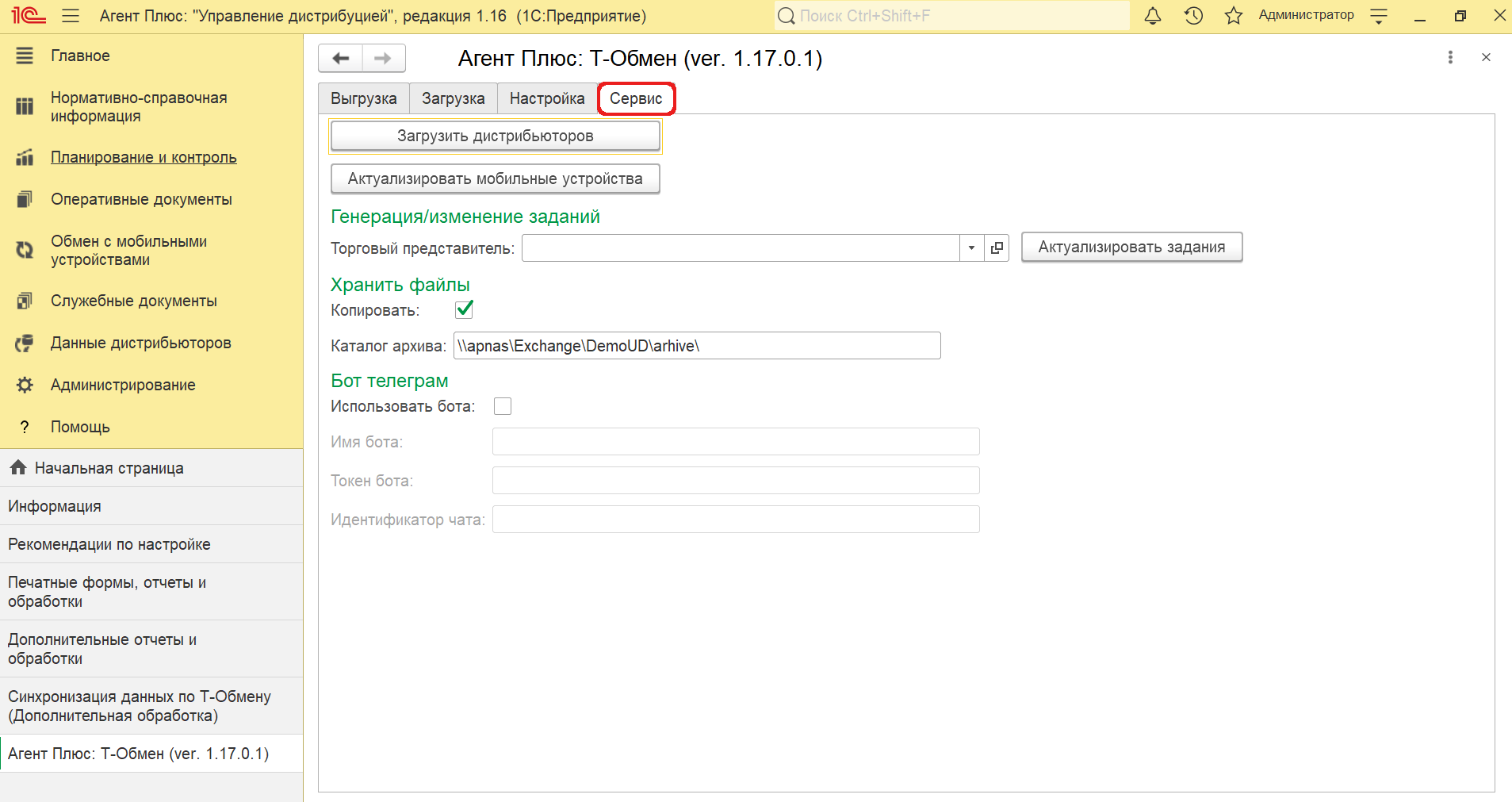
Task: Open the form's three-dot more menu
Action: (x=1450, y=57)
